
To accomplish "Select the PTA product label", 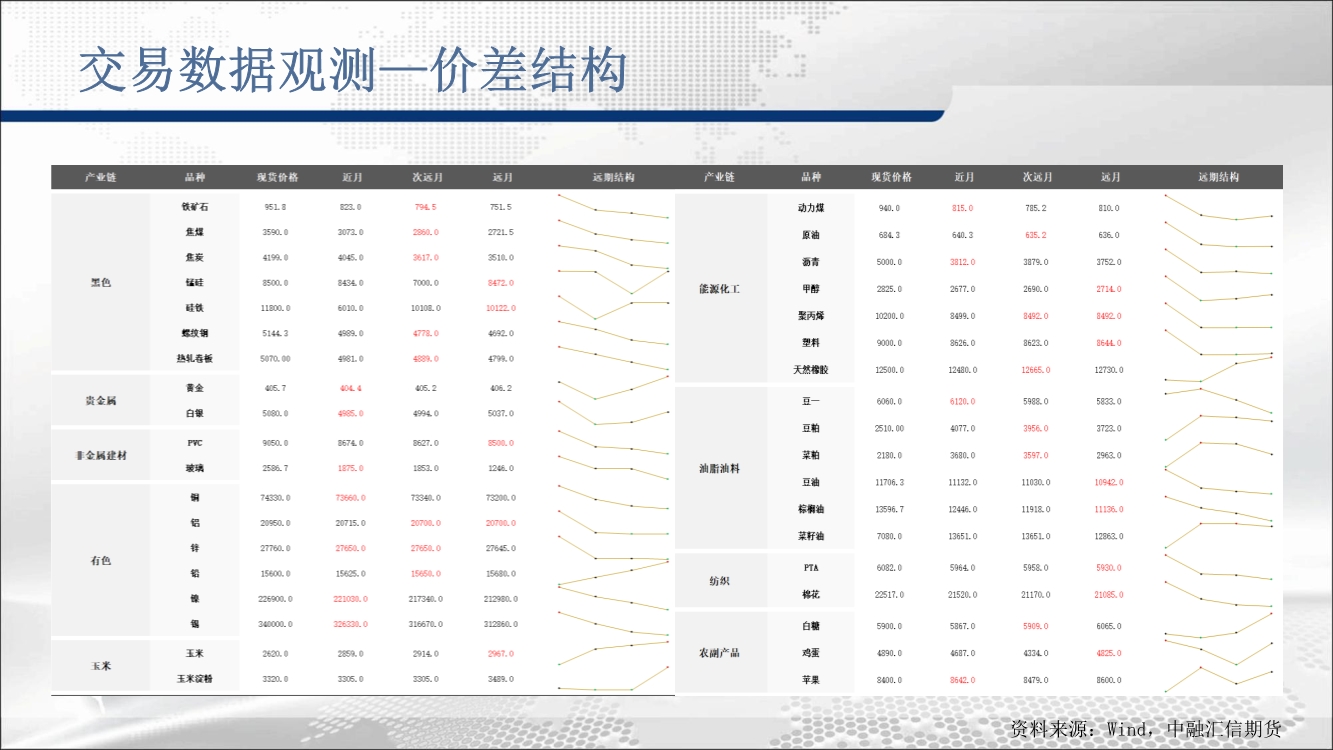I will (811, 567).
